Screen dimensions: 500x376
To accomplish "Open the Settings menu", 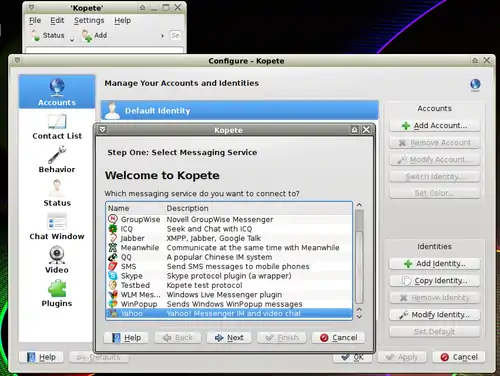I will coord(89,21).
